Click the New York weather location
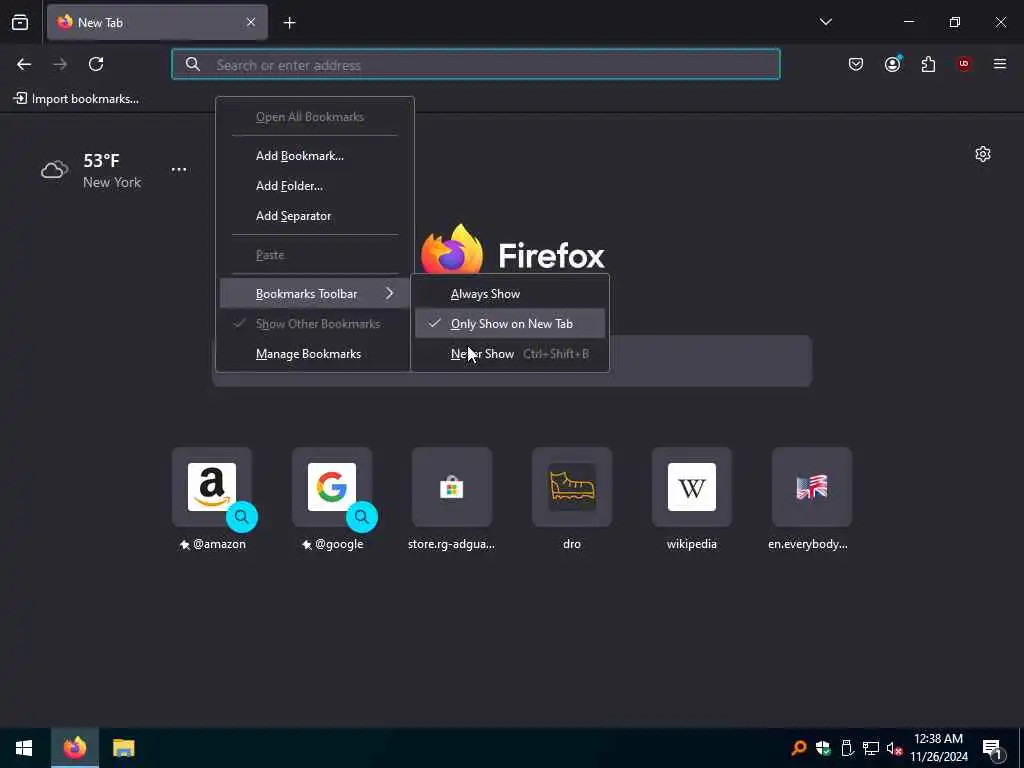 [112, 183]
